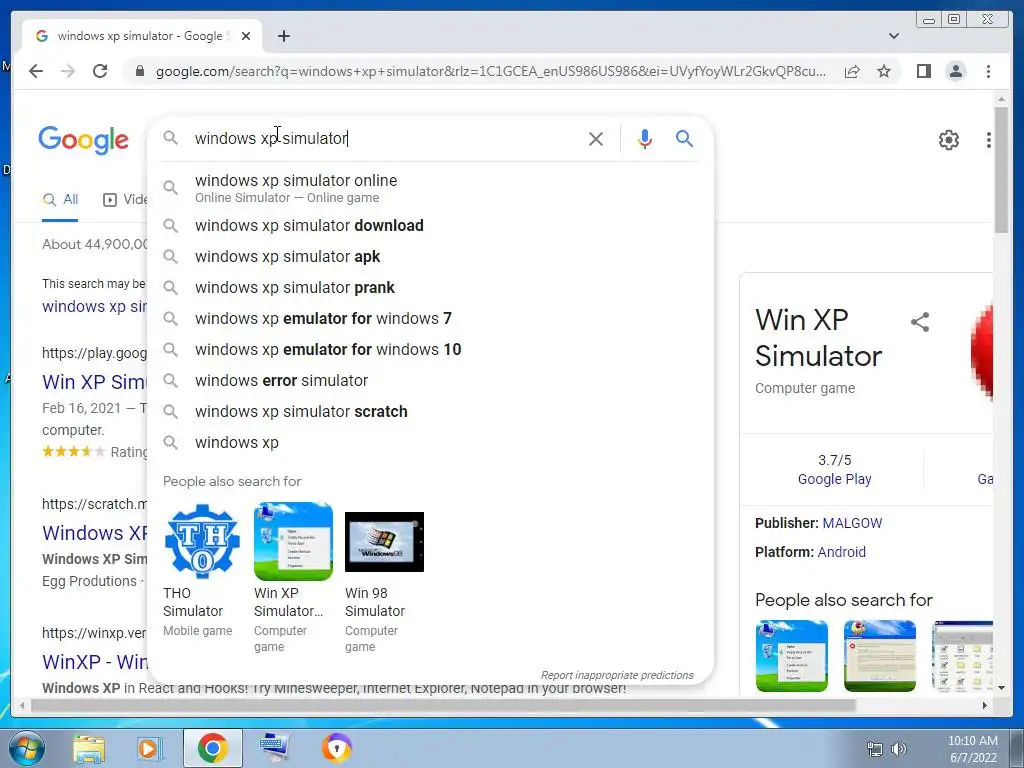Select suggestion windows xp simulator online
Viewport: 1024px width, 768px height.
point(430,188)
